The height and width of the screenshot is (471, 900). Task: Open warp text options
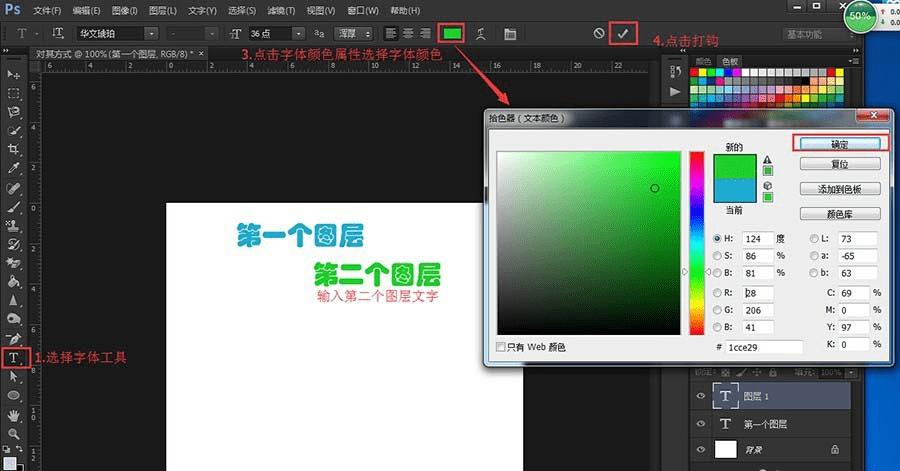481,34
